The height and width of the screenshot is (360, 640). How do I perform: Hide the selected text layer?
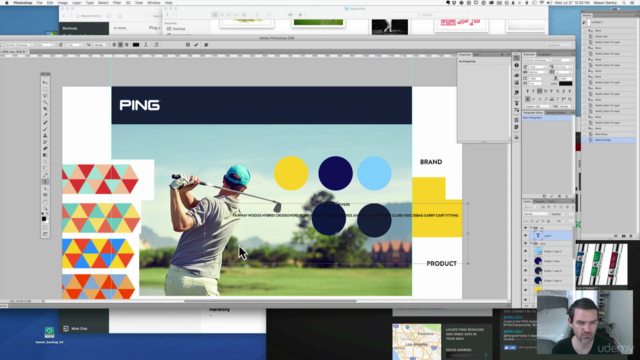(x=526, y=236)
